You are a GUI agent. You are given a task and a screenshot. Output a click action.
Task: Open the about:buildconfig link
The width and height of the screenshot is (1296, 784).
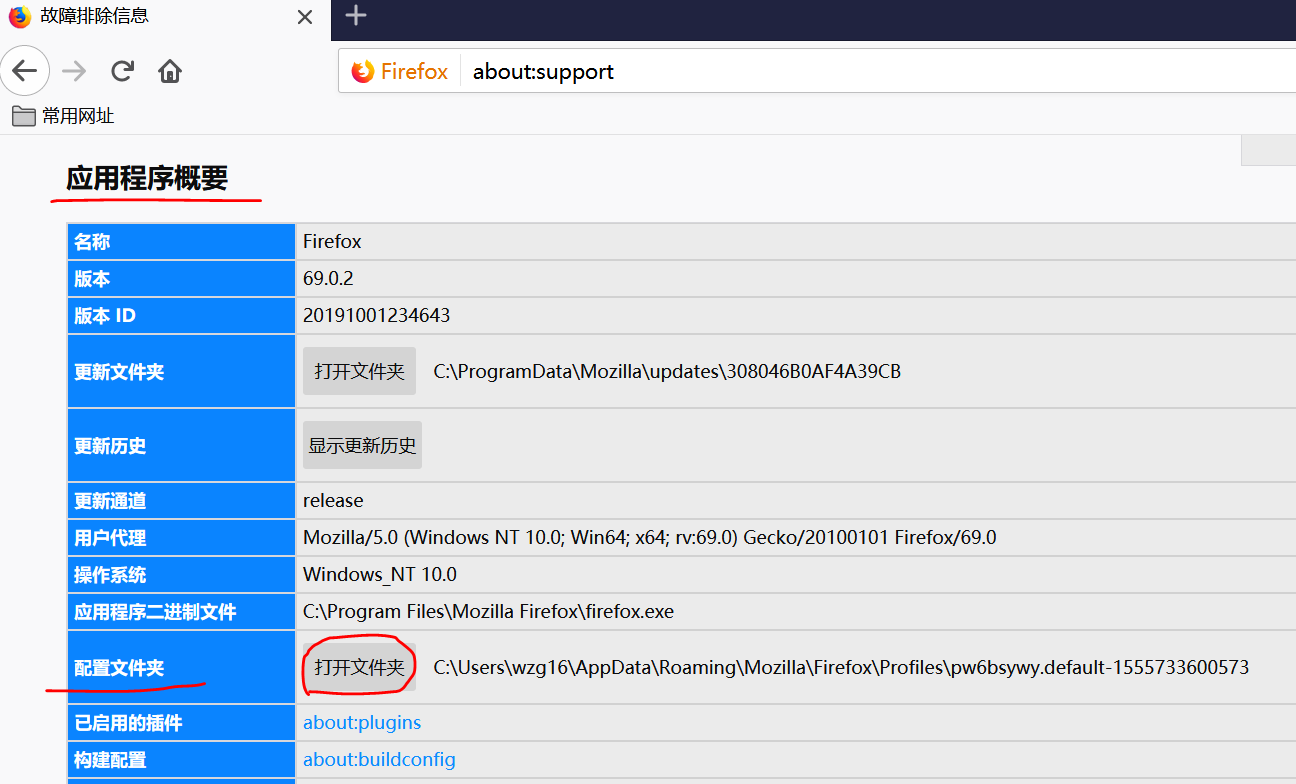[379, 760]
